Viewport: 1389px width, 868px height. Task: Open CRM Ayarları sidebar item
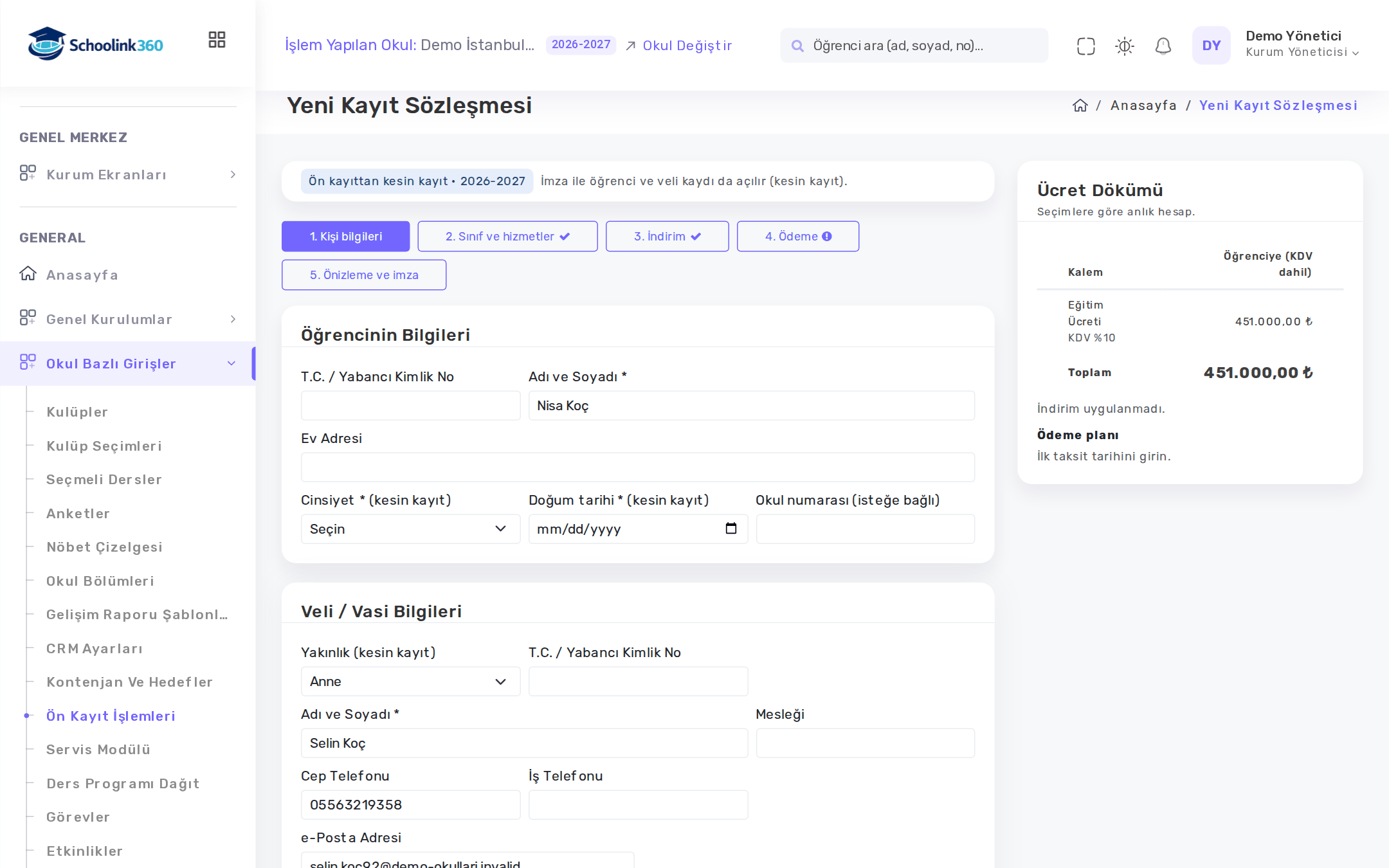click(95, 648)
